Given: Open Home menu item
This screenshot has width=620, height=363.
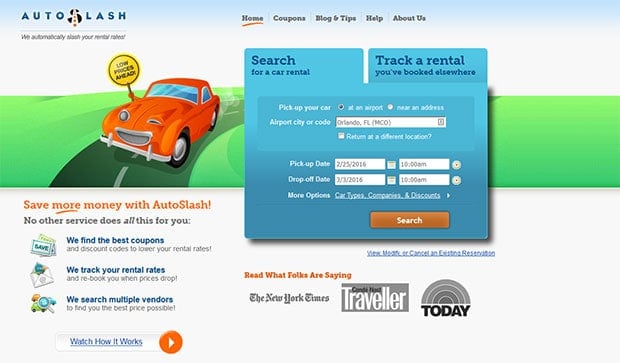Looking at the screenshot, I should [x=252, y=18].
